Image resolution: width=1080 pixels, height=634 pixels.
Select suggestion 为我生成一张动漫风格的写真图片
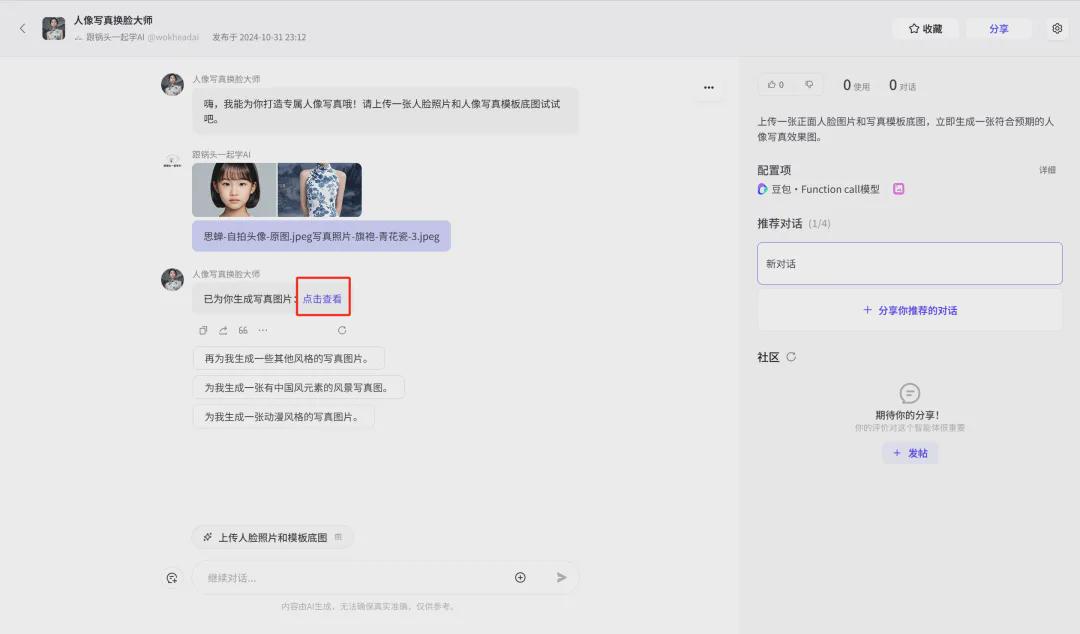284,417
